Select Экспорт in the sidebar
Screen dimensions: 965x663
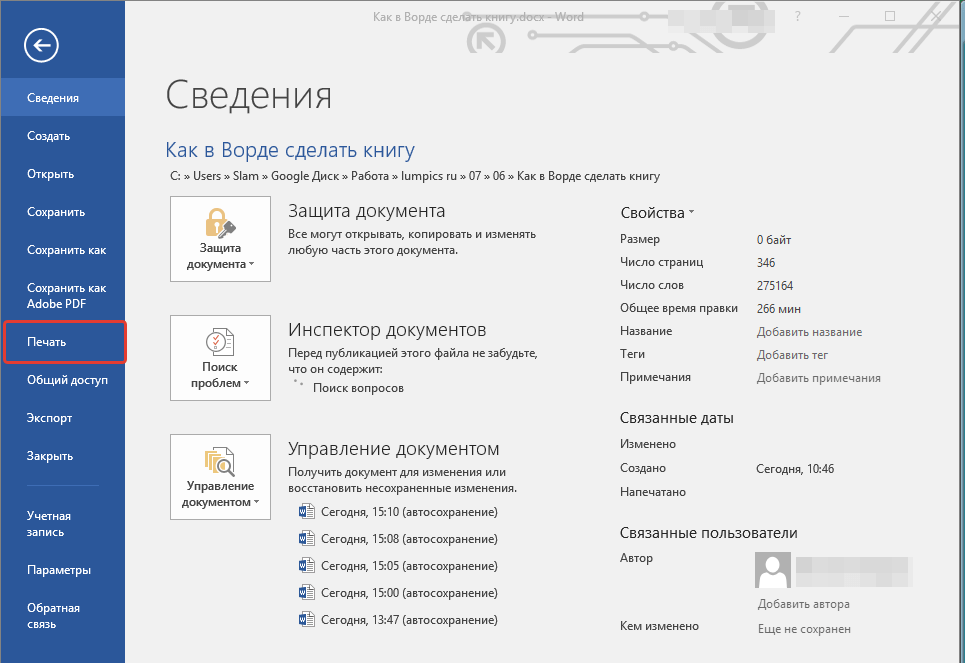point(49,418)
